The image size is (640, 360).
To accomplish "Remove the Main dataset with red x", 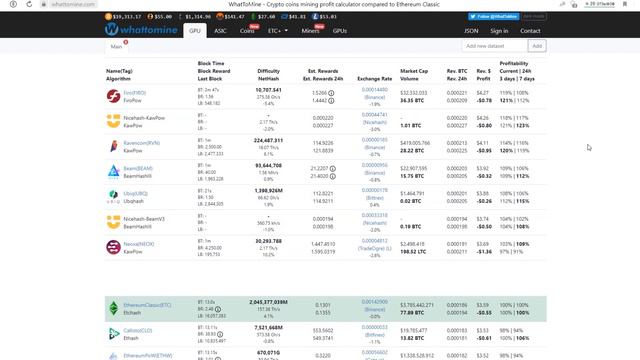I will click(x=126, y=42).
